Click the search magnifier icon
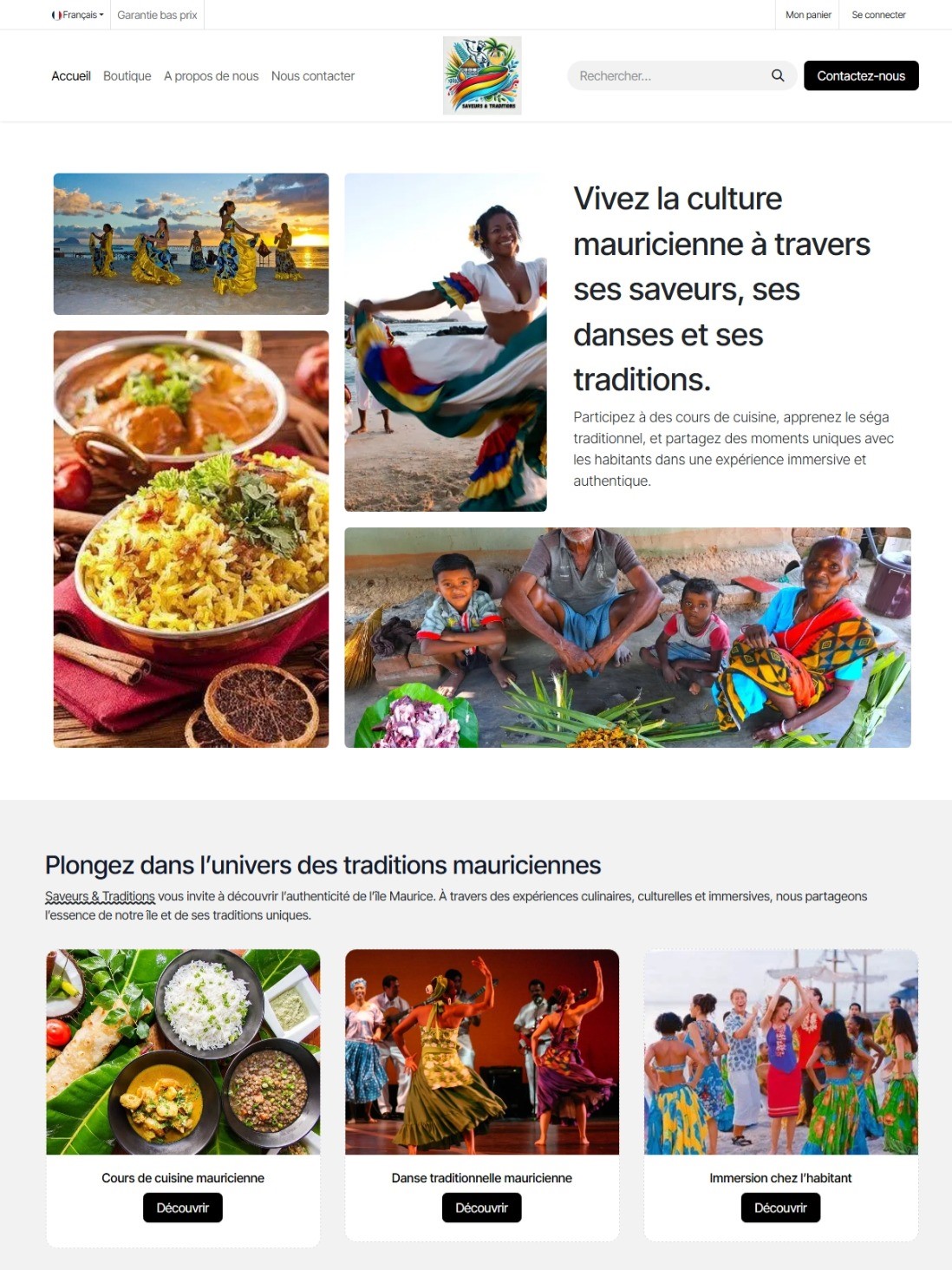This screenshot has width=952, height=1270. (x=778, y=75)
